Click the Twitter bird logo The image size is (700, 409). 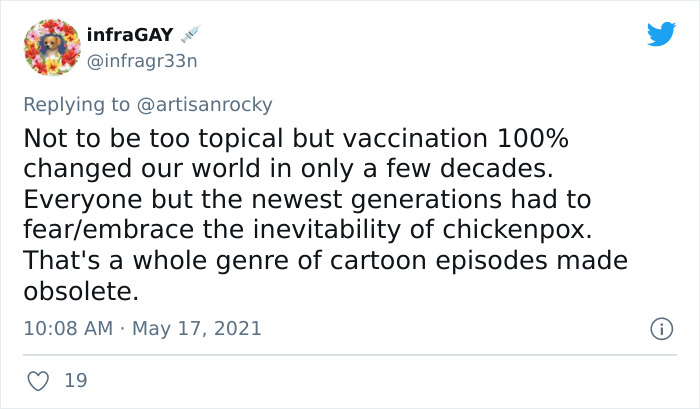tap(661, 35)
